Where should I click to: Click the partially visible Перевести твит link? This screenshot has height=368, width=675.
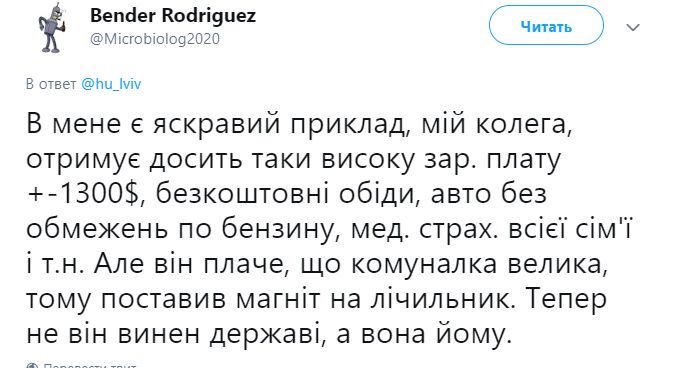coord(90,366)
